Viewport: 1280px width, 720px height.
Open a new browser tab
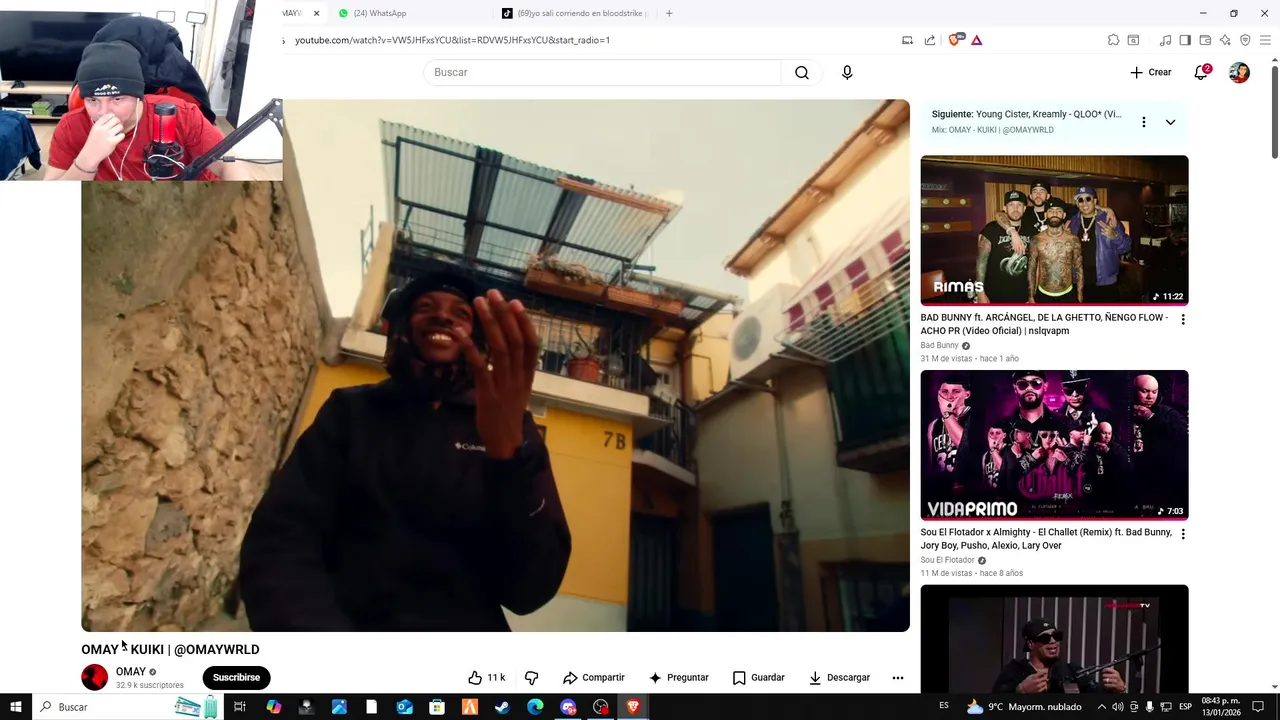[669, 13]
